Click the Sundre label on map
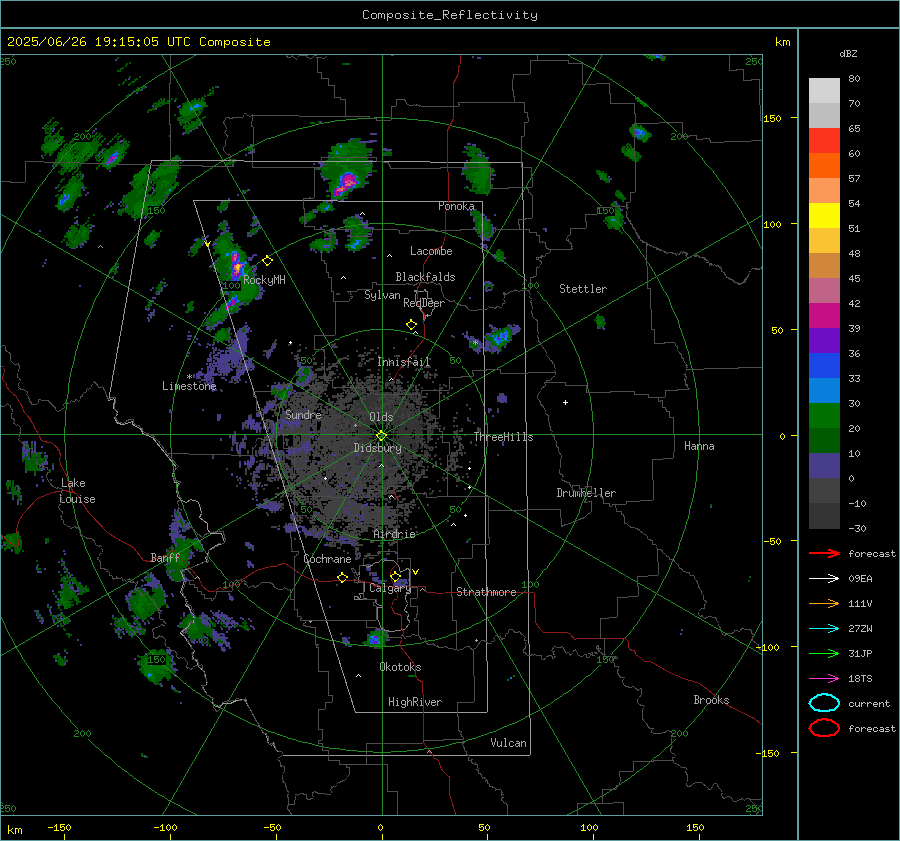 click(x=303, y=414)
